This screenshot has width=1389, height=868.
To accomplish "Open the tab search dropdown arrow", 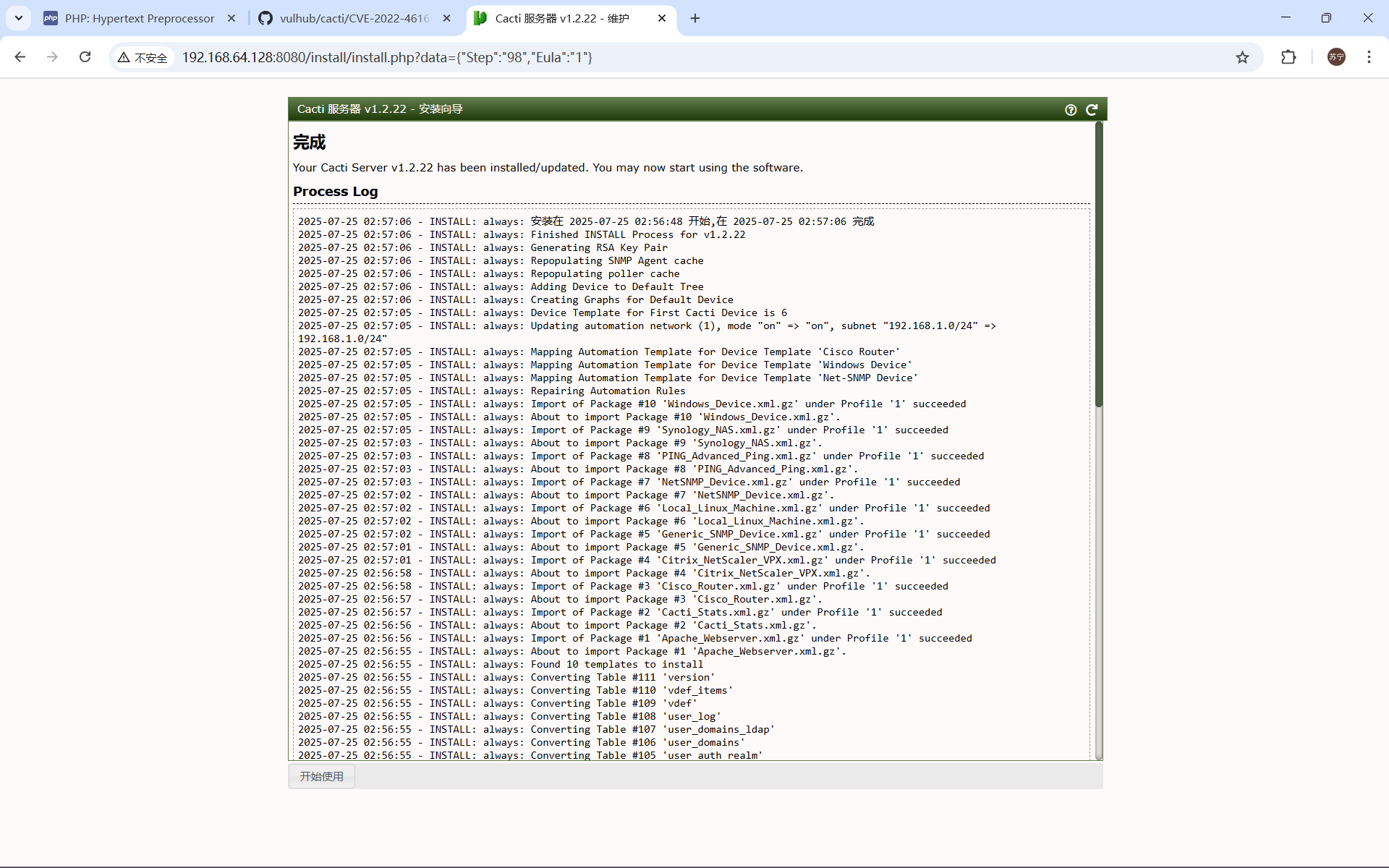I will (19, 18).
